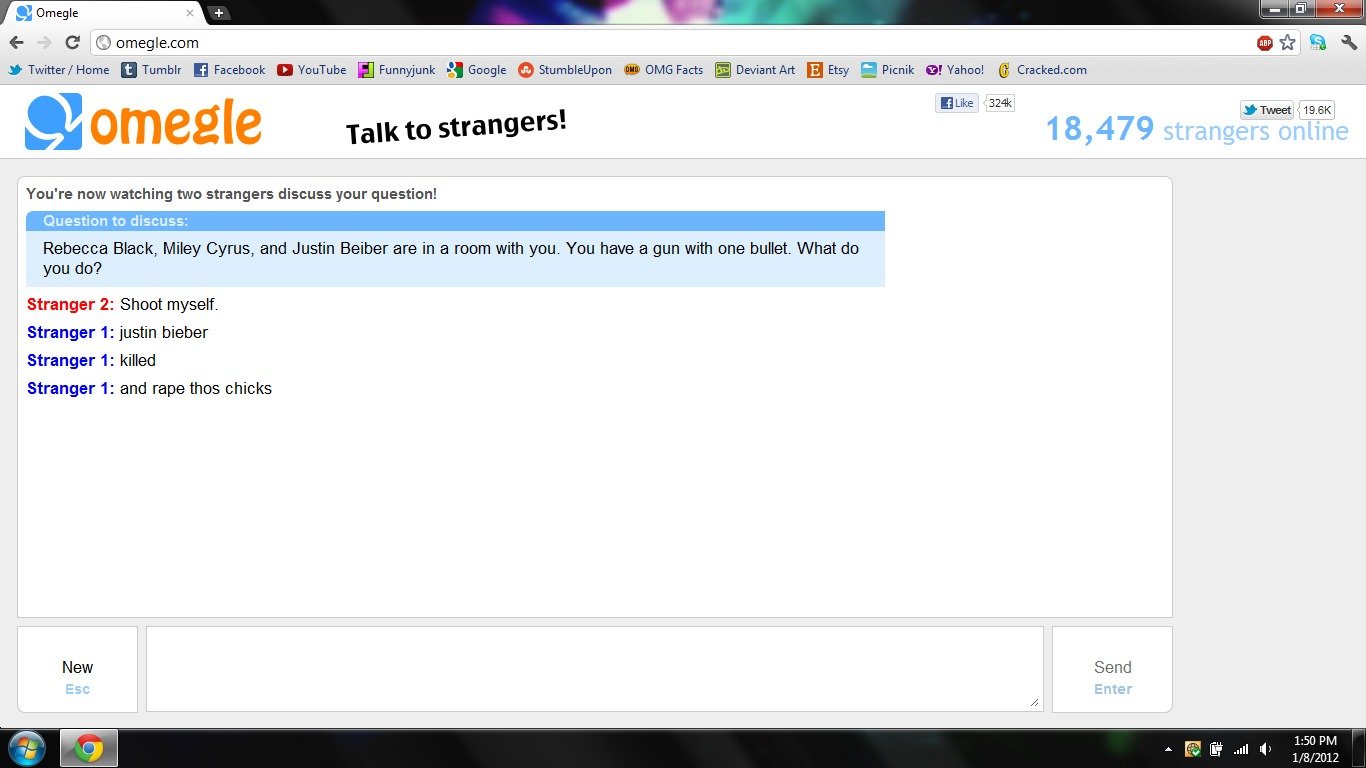Click the Tweet share button
Image resolution: width=1366 pixels, height=768 pixels.
click(1266, 109)
